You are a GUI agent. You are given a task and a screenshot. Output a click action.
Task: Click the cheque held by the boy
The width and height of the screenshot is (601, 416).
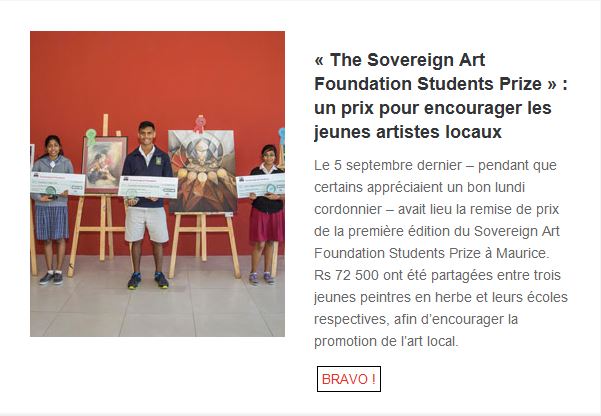pos(148,187)
